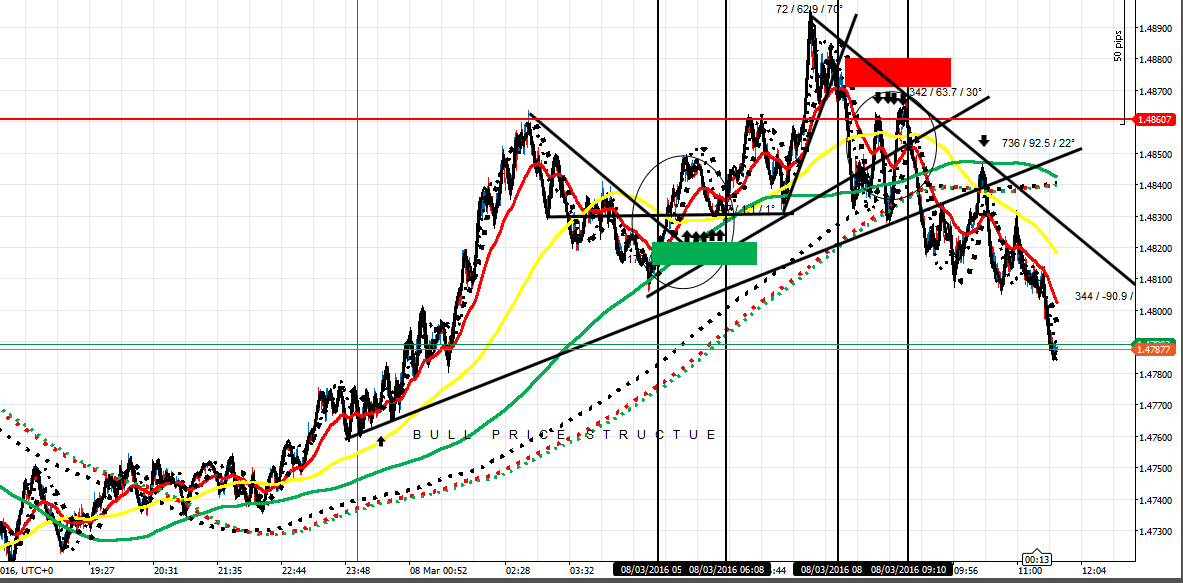Click the orange 1.47877 current price label

point(1157,349)
